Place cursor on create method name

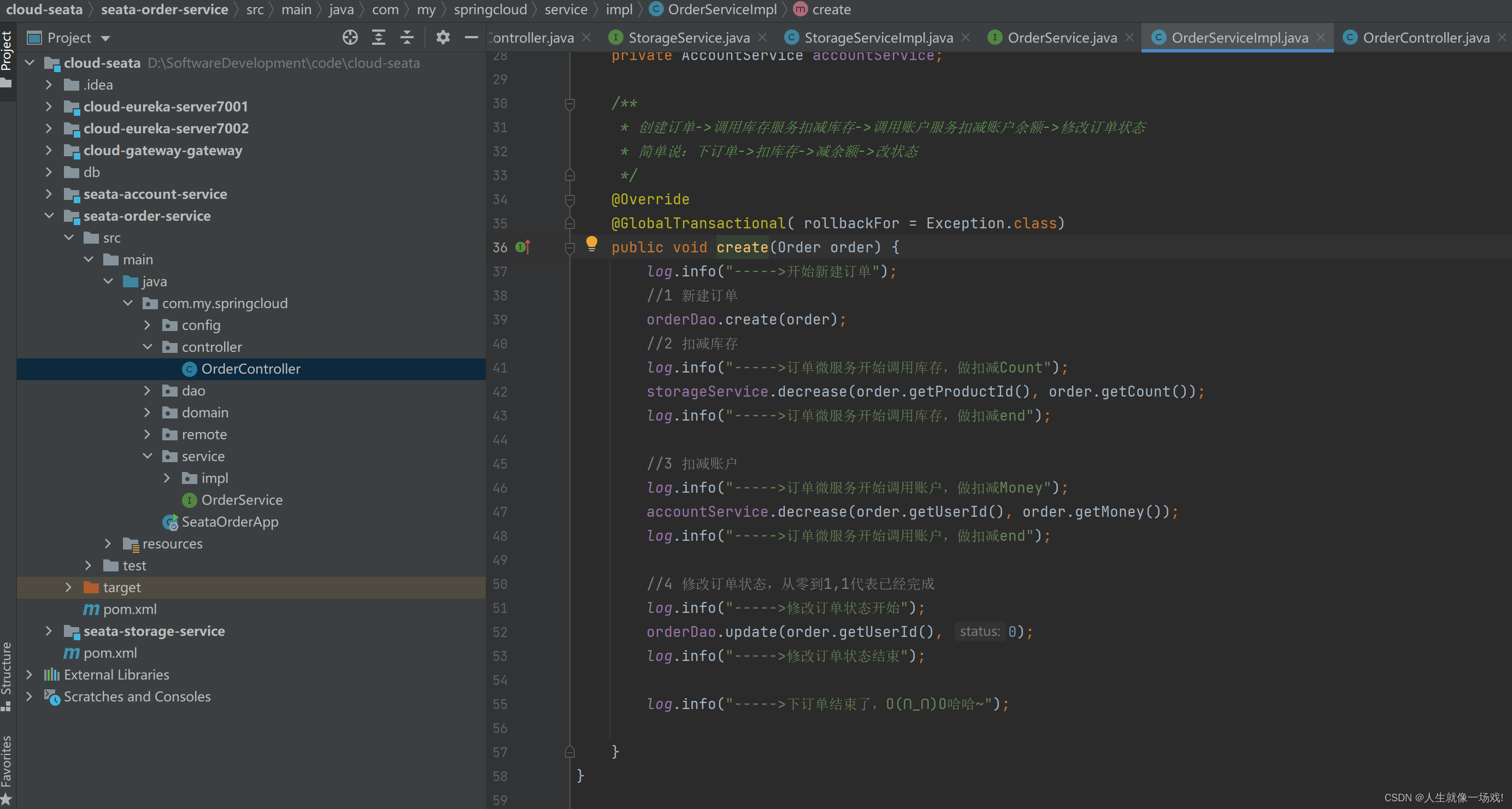[742, 247]
